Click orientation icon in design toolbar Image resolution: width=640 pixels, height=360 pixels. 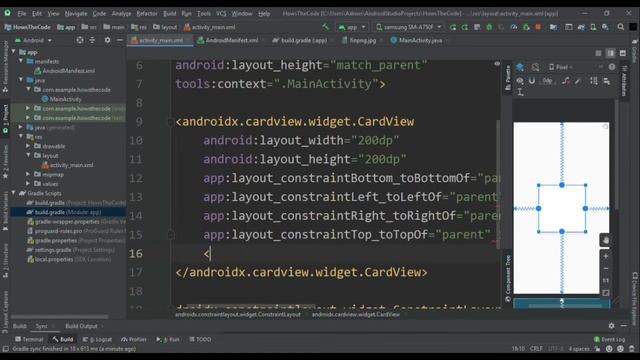(535, 67)
